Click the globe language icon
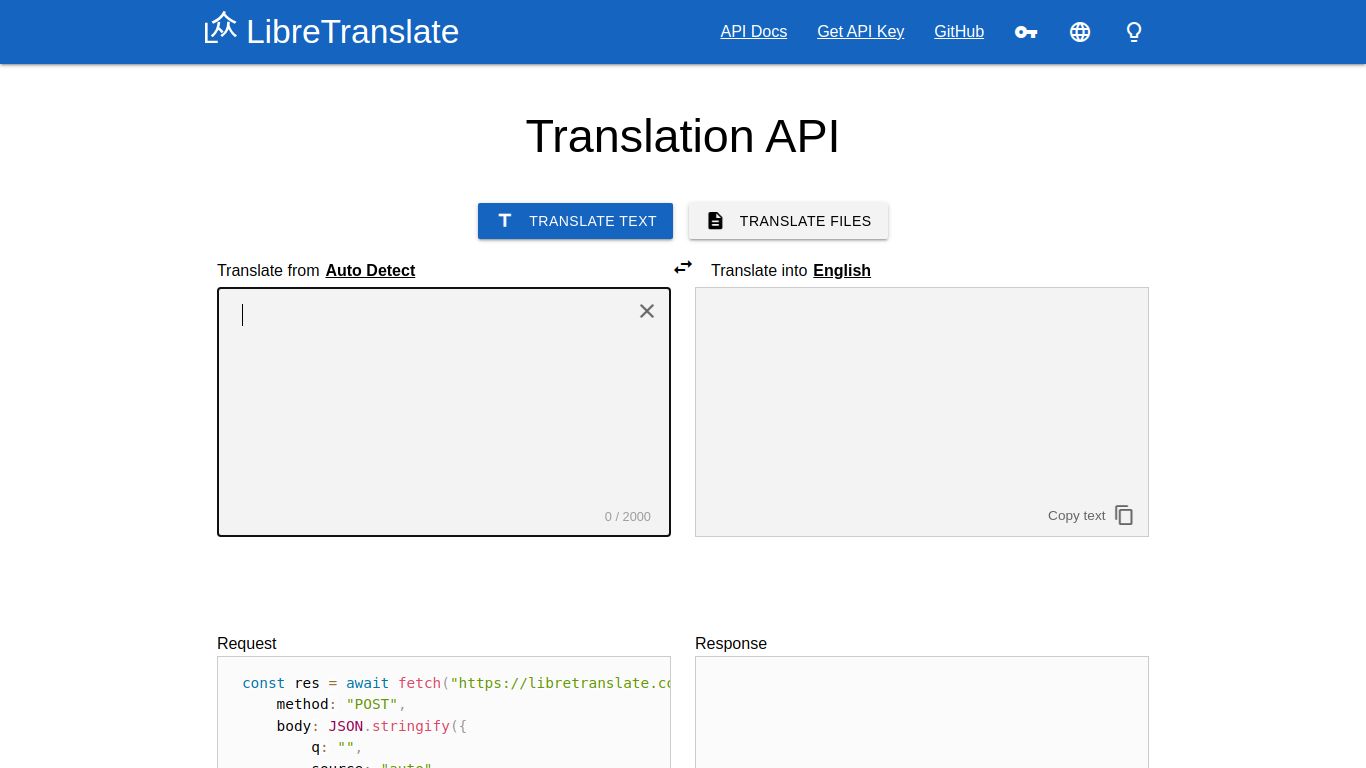 click(x=1080, y=32)
